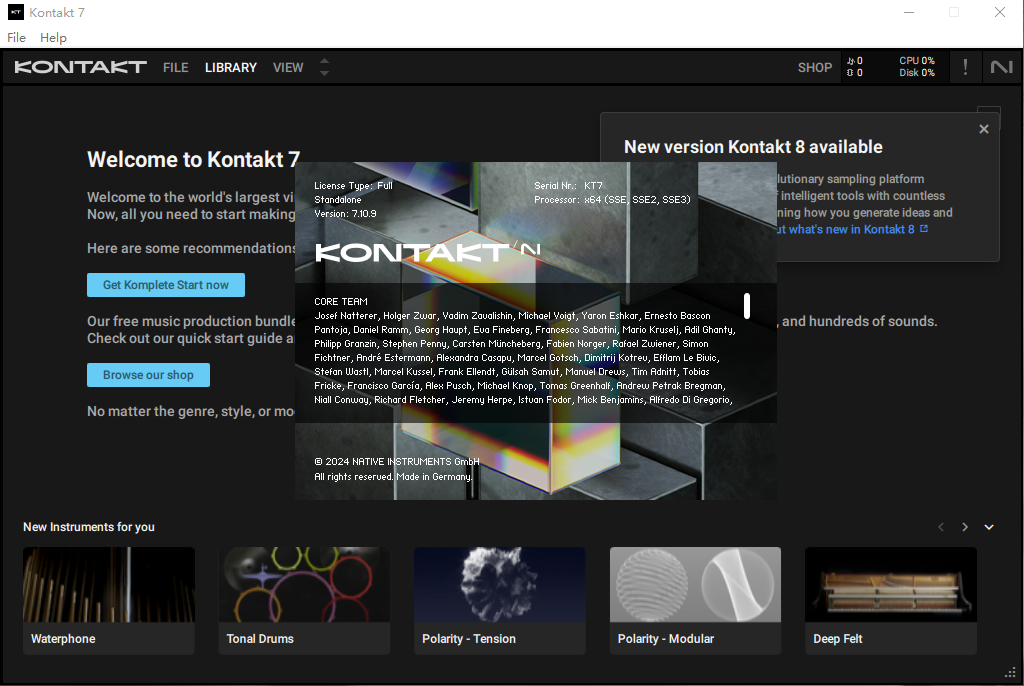Click the CORE TEAM heading in credits
This screenshot has width=1024, height=686.
point(341,302)
